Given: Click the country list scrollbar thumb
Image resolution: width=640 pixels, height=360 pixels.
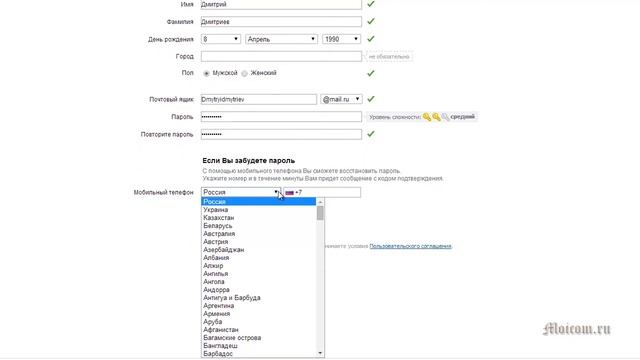Looking at the screenshot, I should 320,213.
